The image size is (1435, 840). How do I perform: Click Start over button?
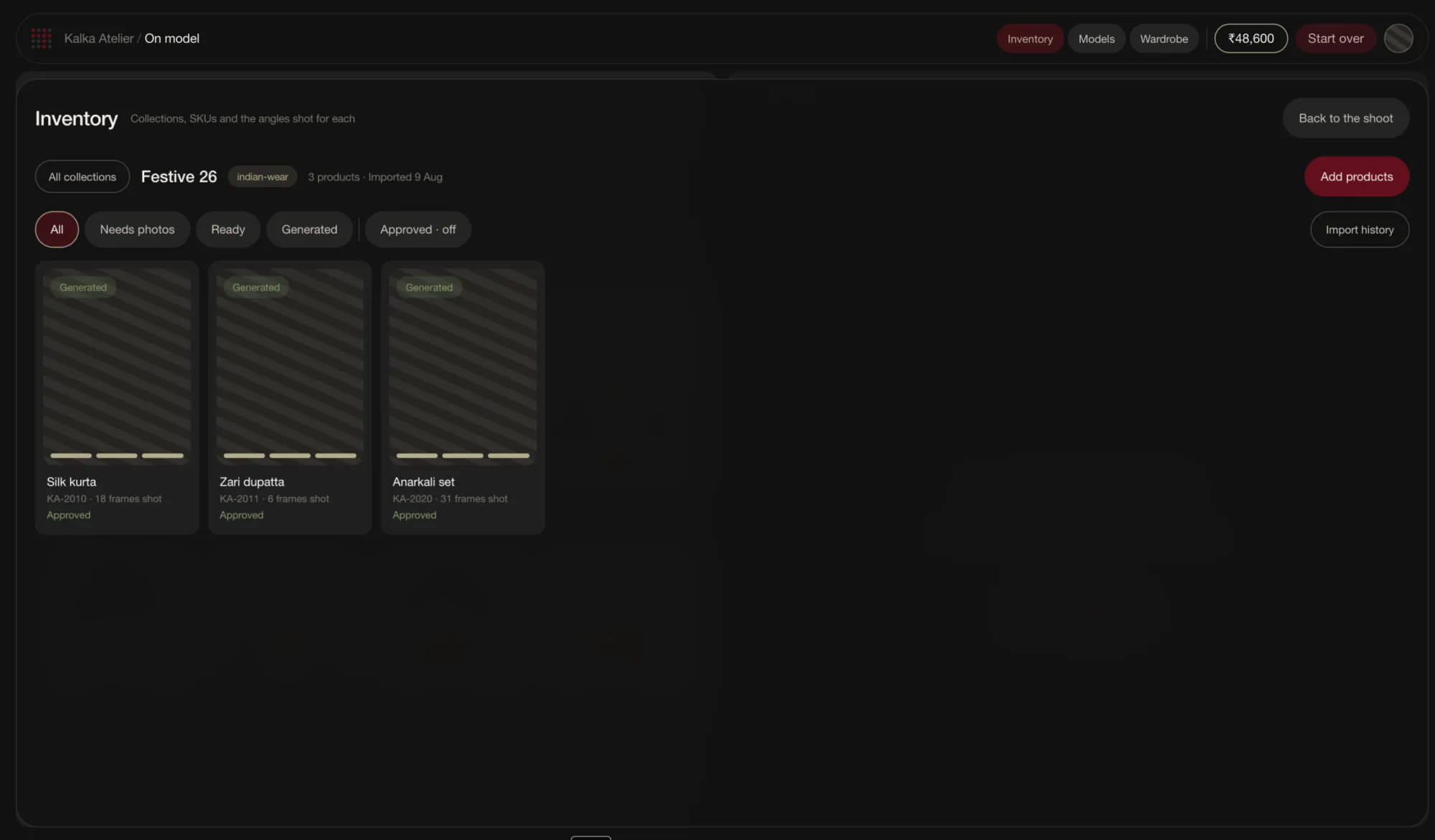[x=1335, y=39]
